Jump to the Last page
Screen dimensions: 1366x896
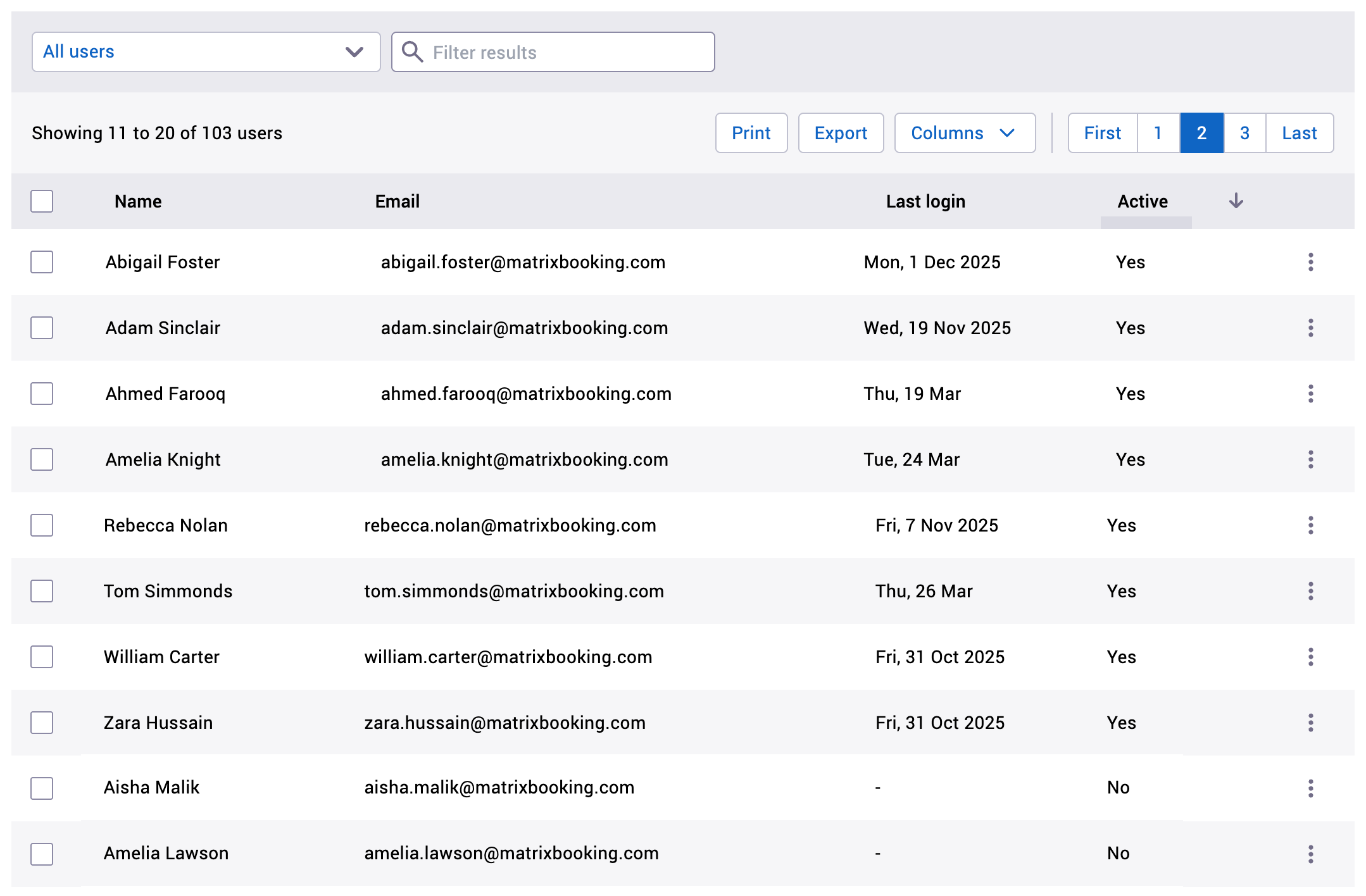coord(1299,133)
